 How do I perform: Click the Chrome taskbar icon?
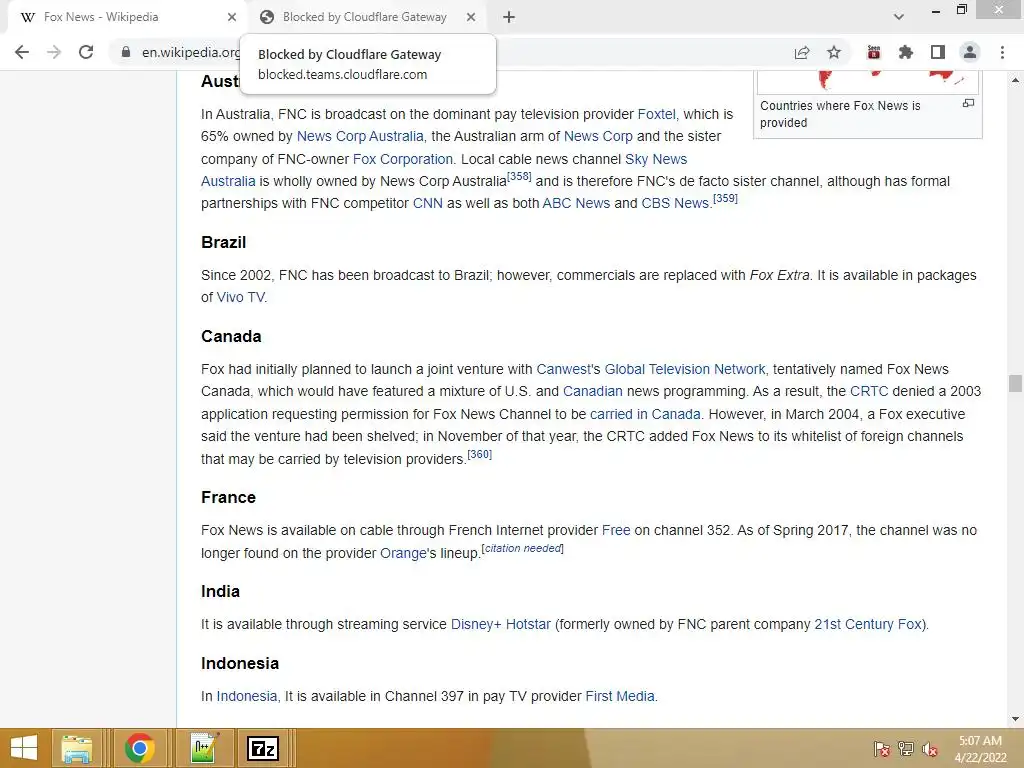tap(140, 748)
